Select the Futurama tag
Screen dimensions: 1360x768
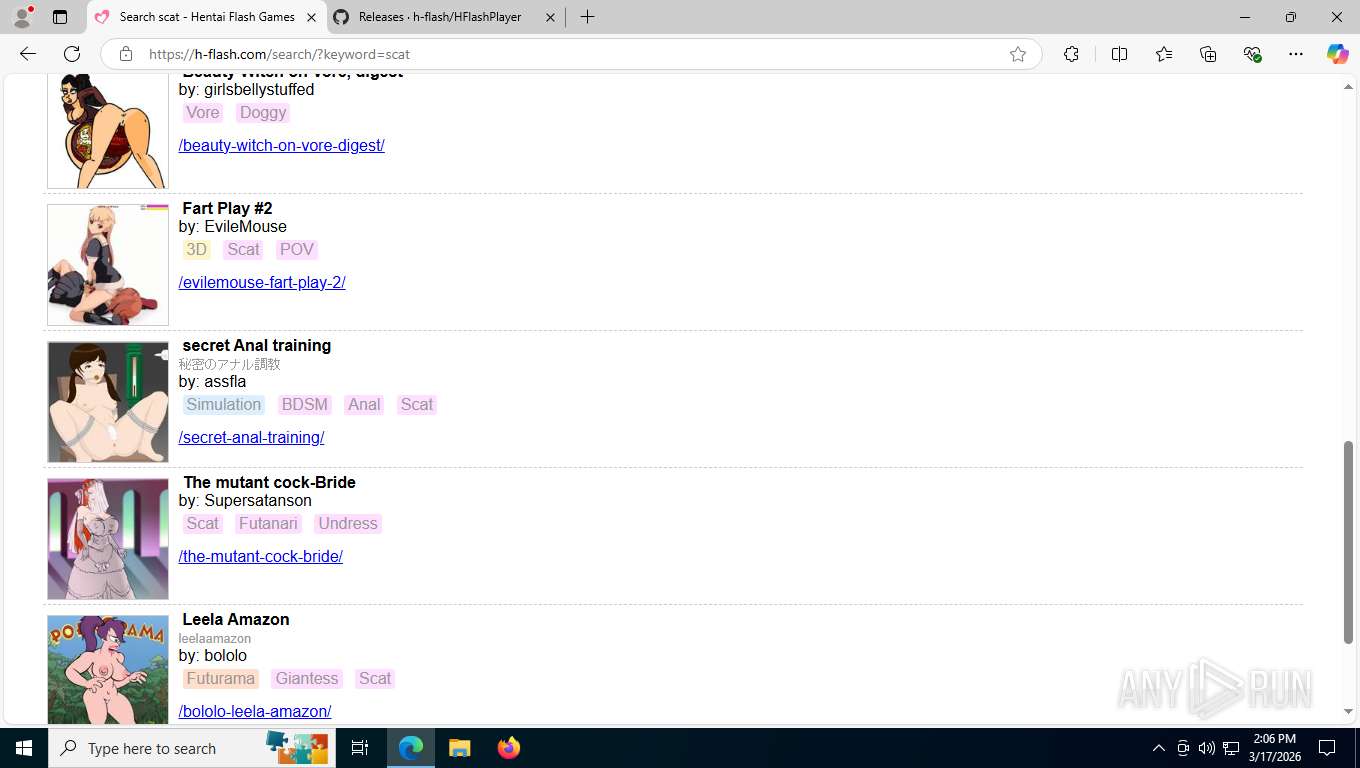pos(220,679)
